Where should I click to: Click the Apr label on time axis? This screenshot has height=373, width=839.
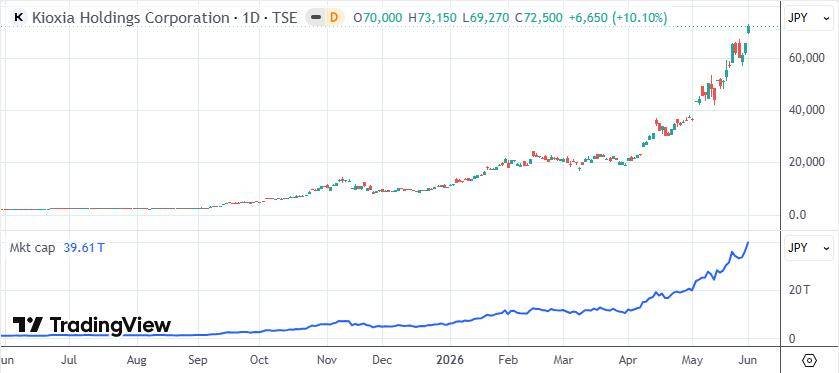pyautogui.click(x=627, y=360)
